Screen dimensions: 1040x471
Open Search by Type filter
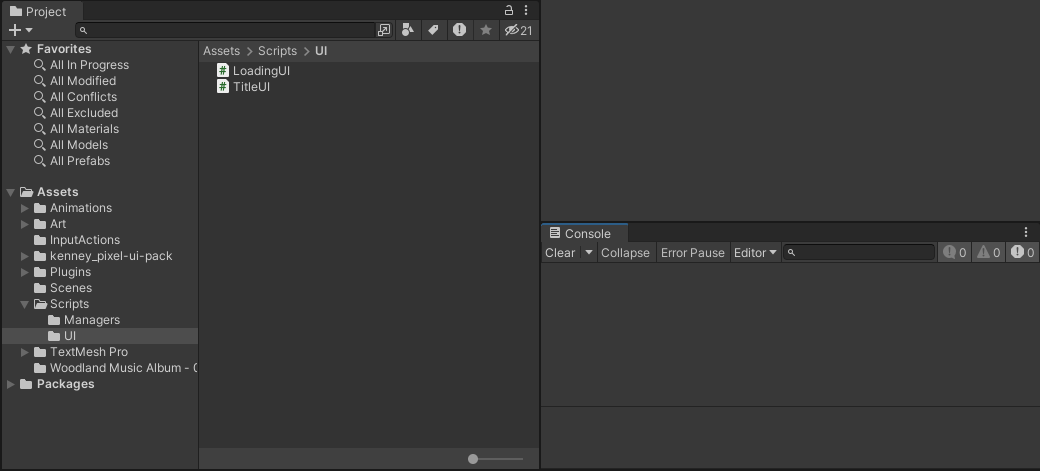[x=408, y=30]
